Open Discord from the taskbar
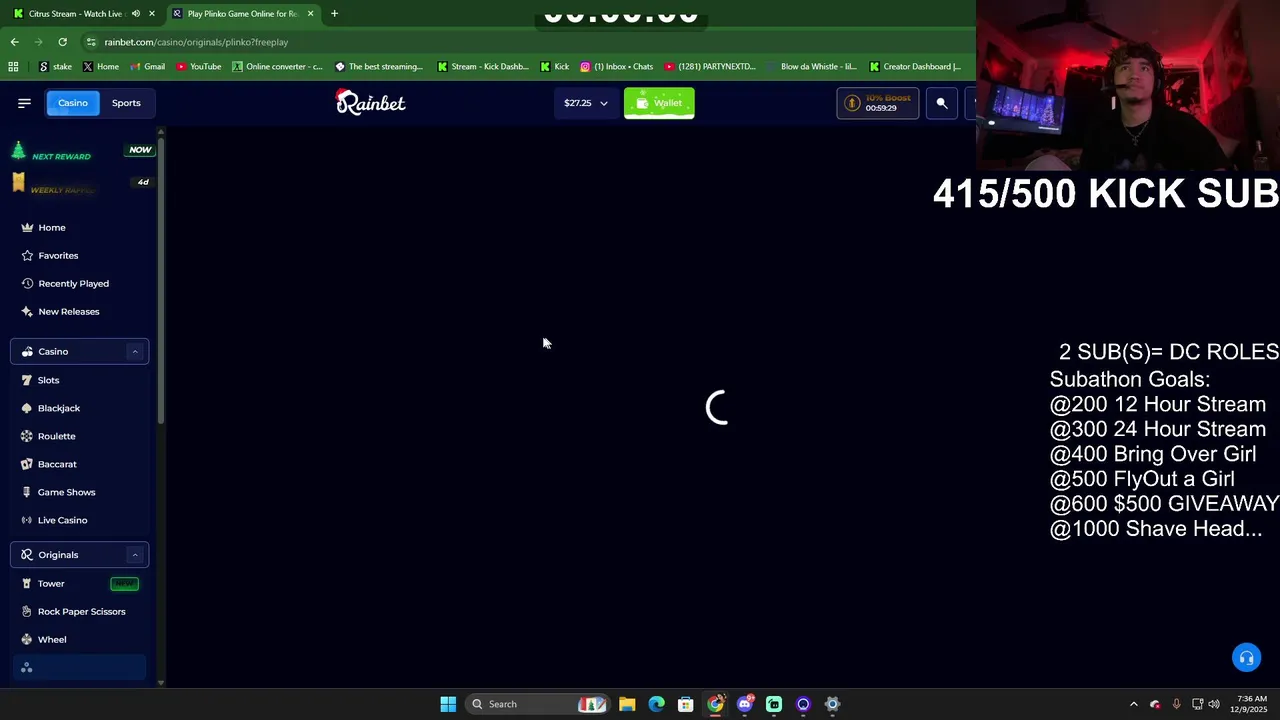The image size is (1280, 720). [x=744, y=704]
